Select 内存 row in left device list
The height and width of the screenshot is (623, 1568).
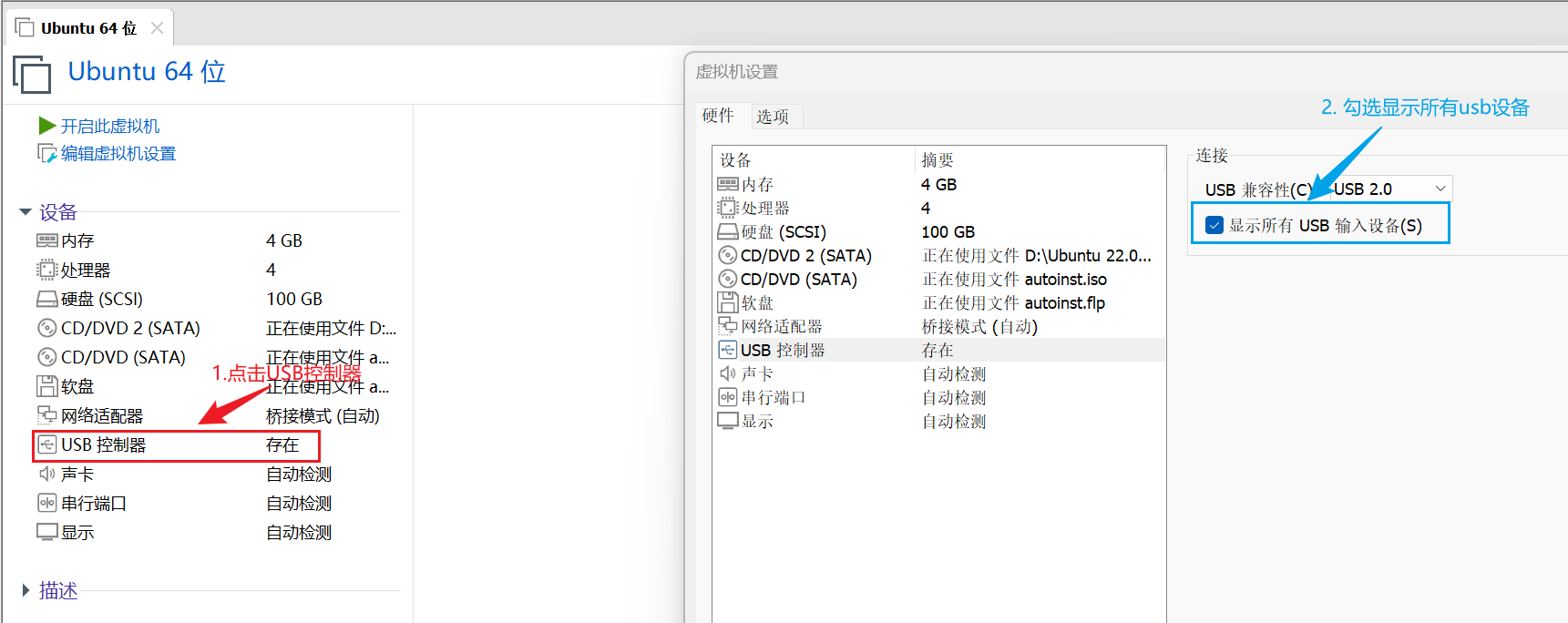(x=218, y=240)
